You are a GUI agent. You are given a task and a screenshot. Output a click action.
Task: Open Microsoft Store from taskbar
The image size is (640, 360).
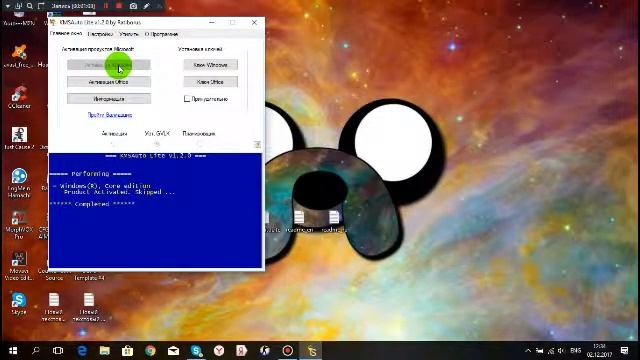127,351
